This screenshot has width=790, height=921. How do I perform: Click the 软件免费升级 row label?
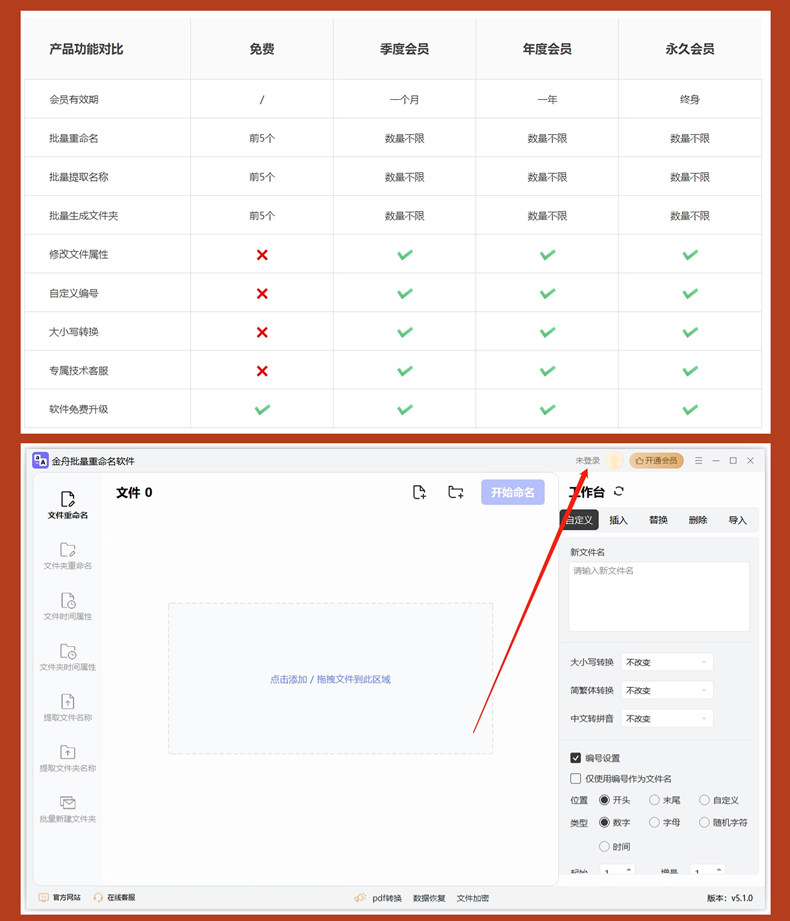(x=79, y=409)
